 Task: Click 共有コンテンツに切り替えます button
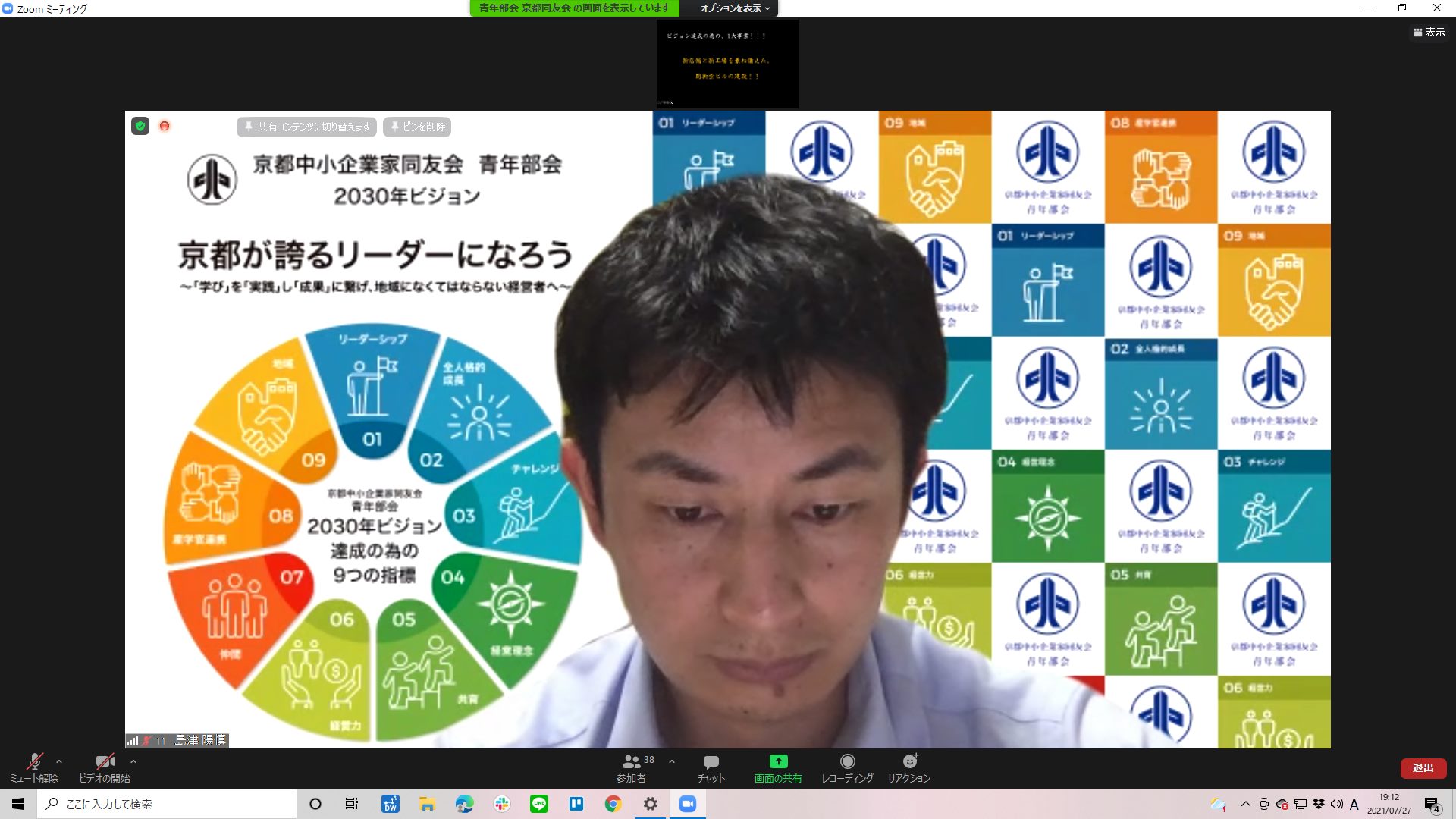[x=307, y=127]
